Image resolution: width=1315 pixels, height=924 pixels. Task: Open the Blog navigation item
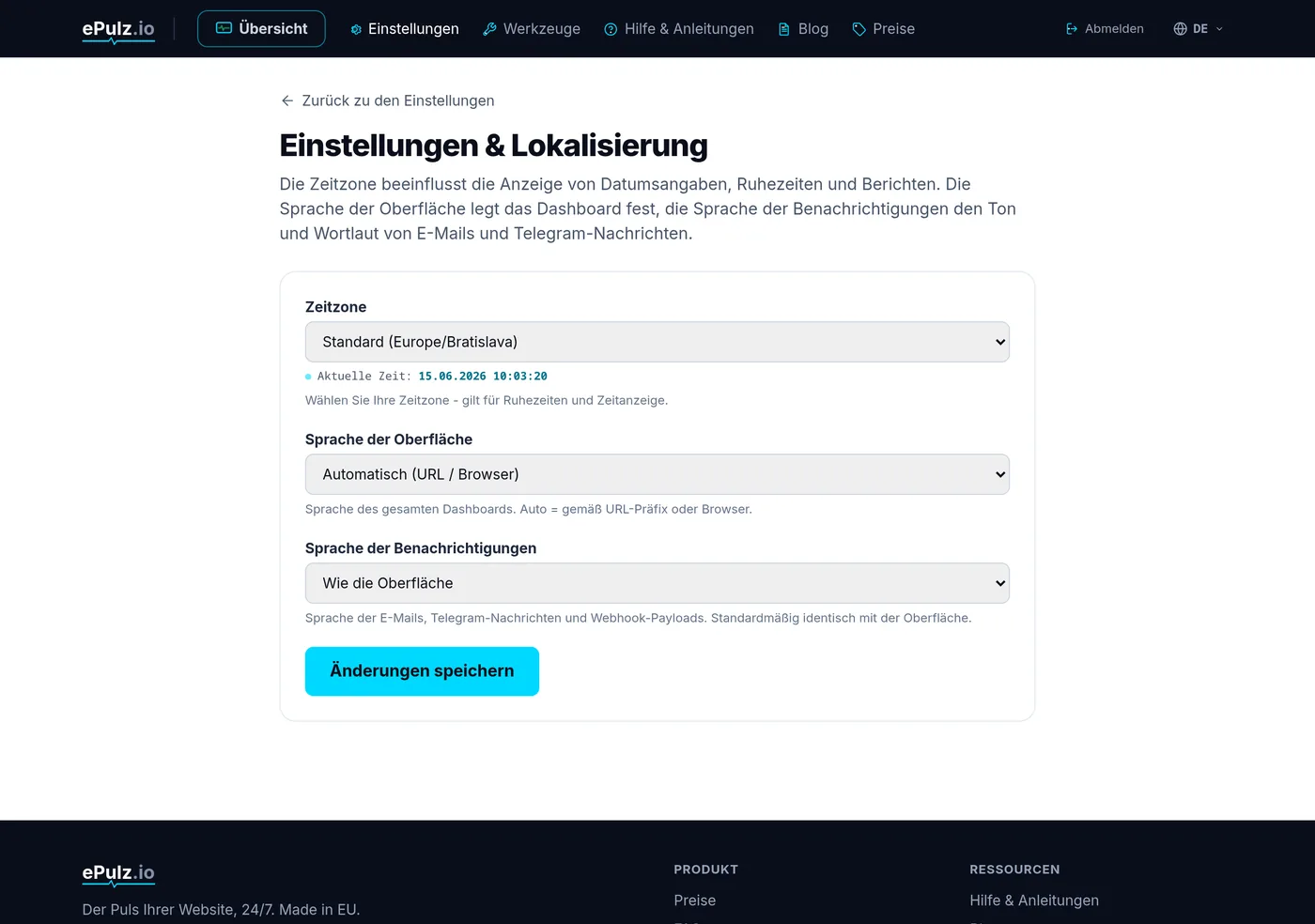click(803, 29)
